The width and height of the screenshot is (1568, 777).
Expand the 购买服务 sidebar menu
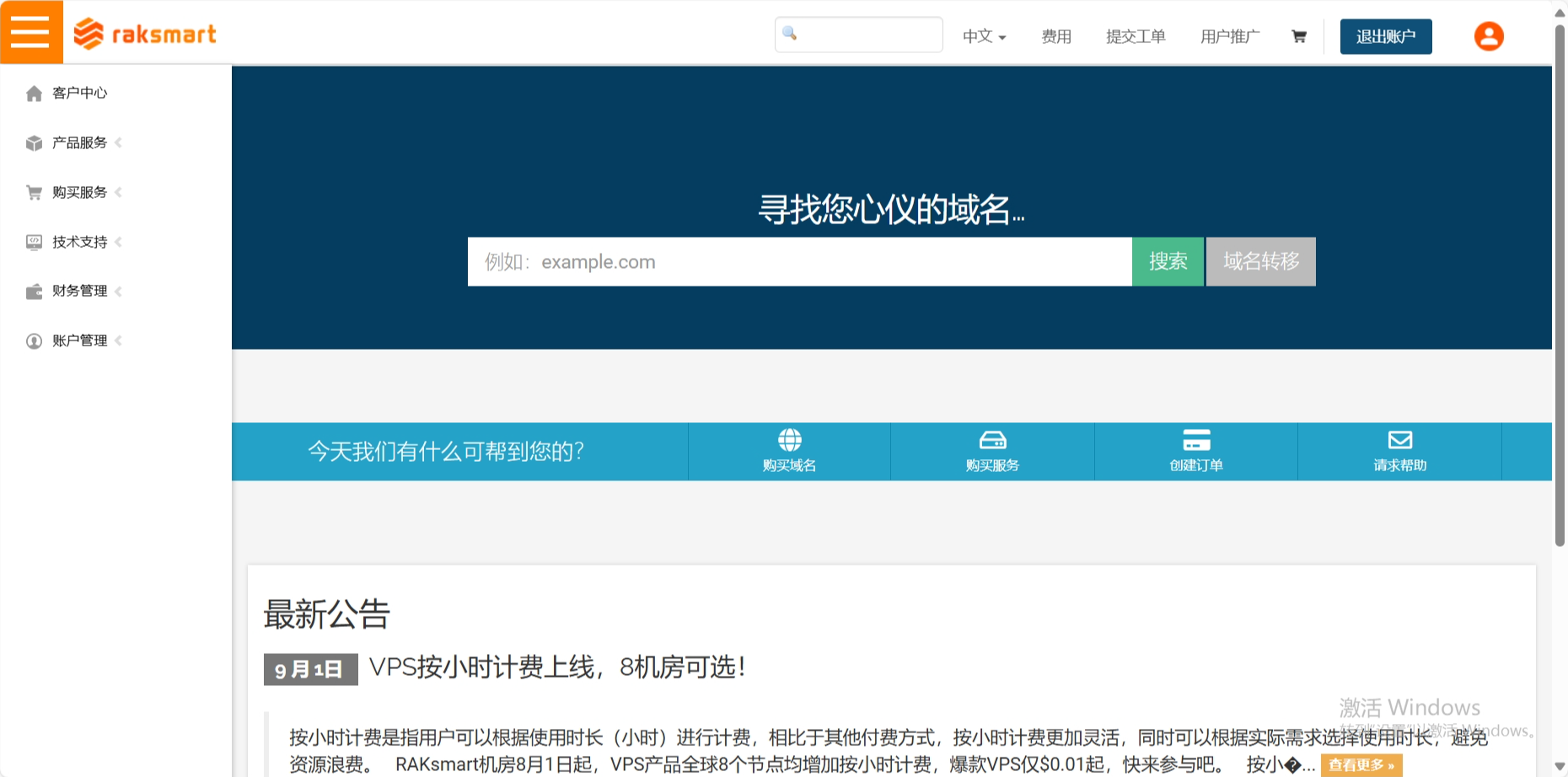tap(79, 193)
